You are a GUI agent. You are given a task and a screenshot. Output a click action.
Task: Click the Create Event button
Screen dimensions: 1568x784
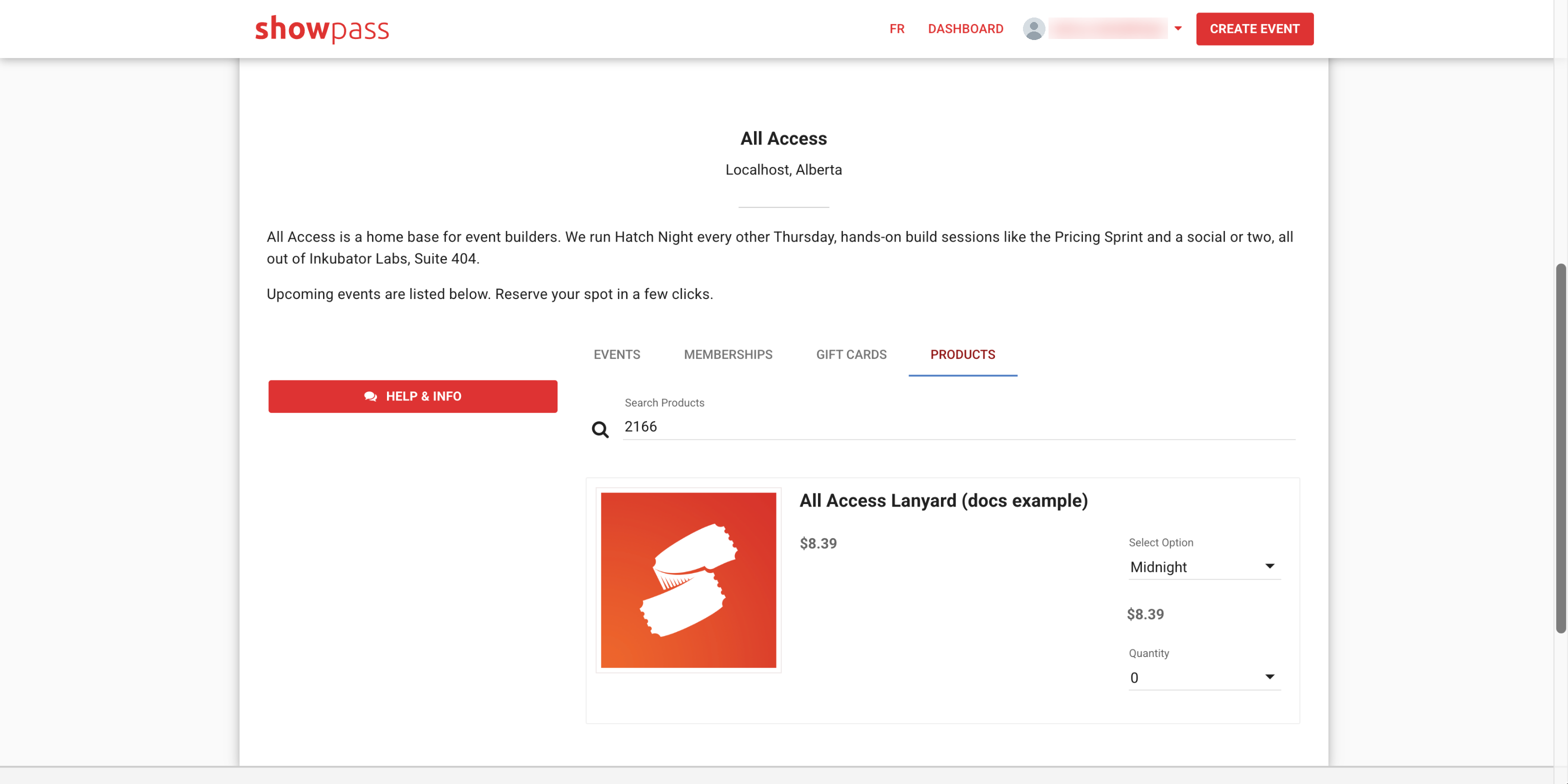click(x=1254, y=28)
